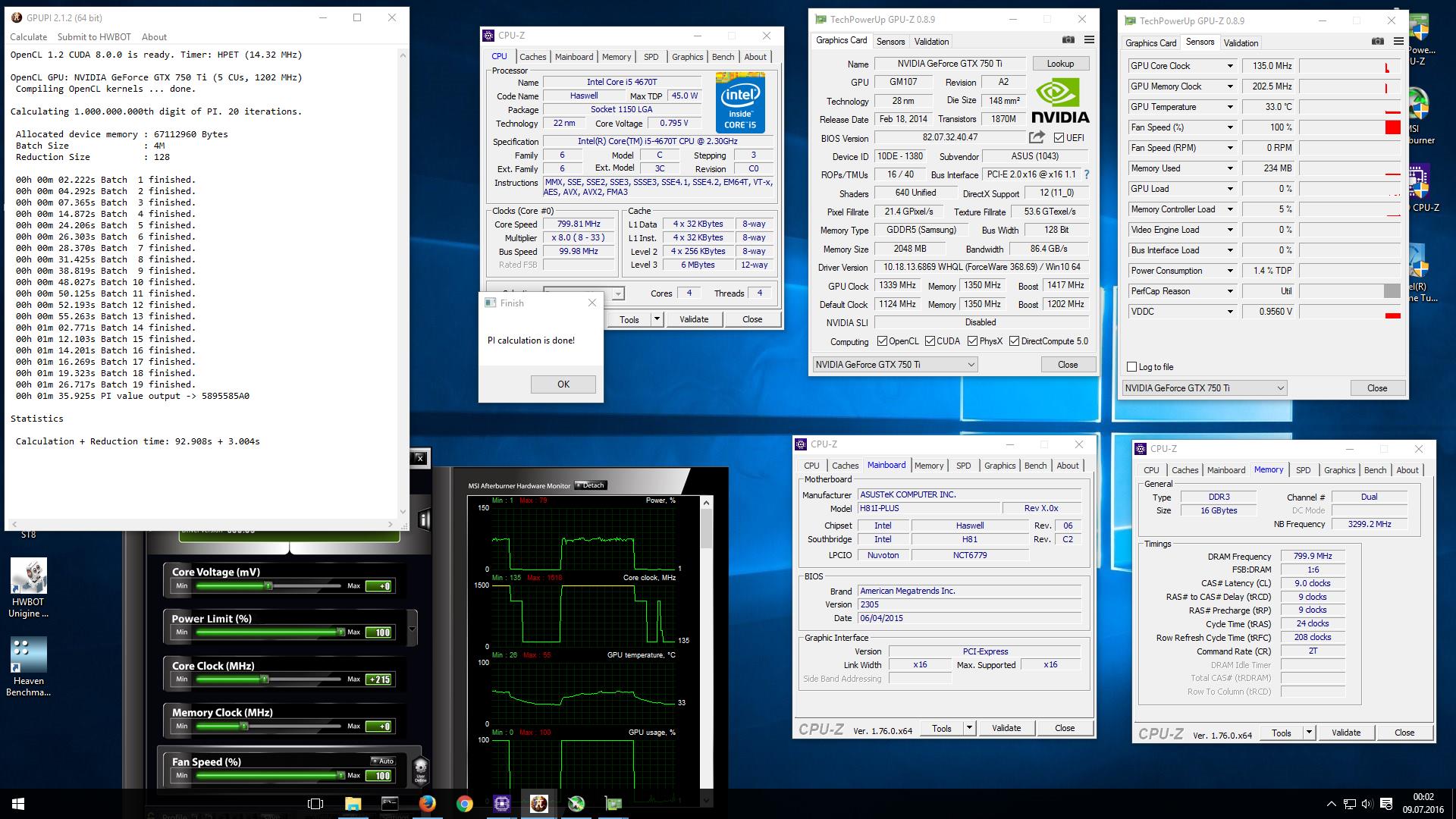Click the Afterburner monitor scrollbar up arrow
1456x819 pixels.
point(707,503)
